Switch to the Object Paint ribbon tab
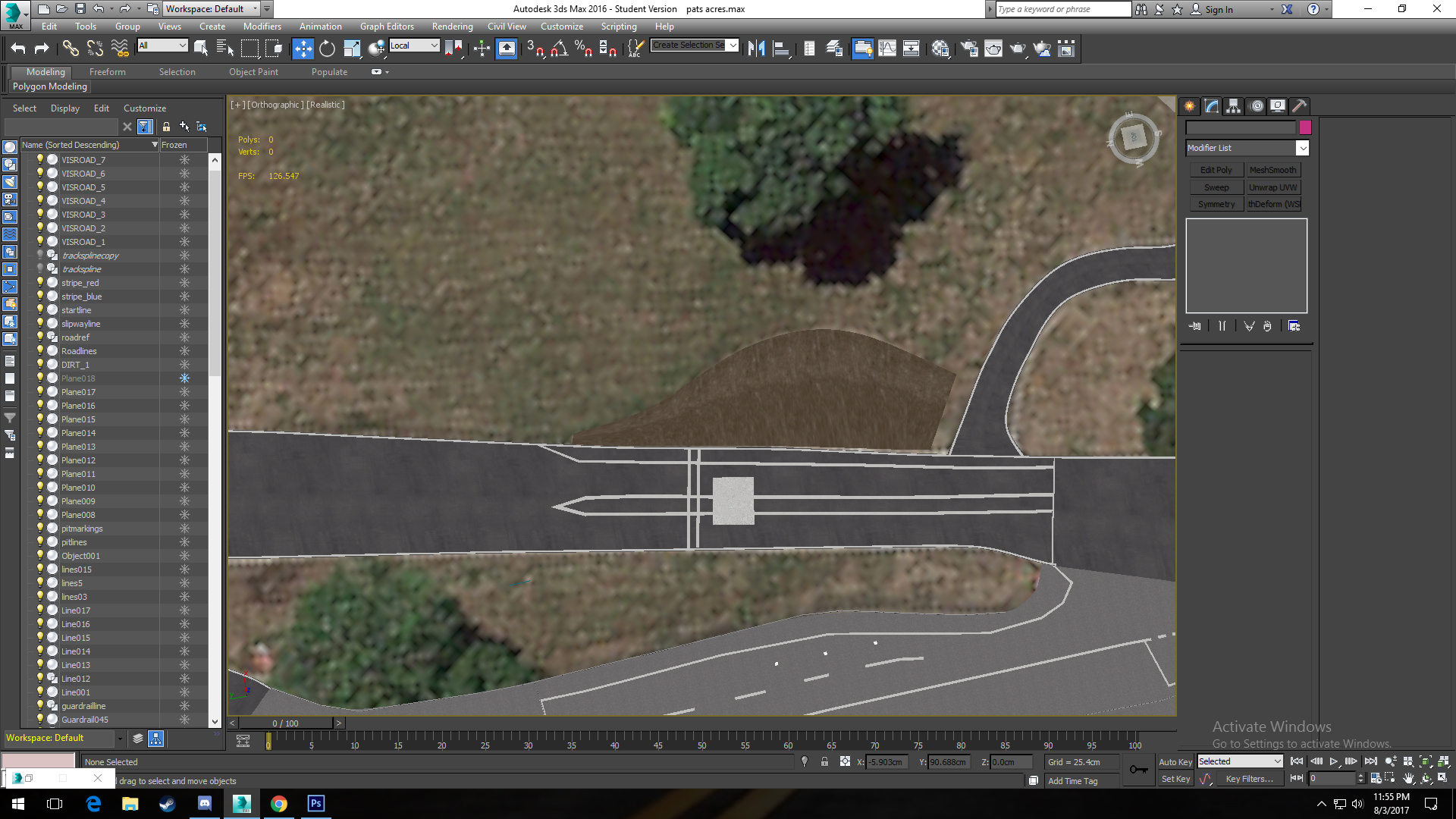The width and height of the screenshot is (1456, 819). pos(253,72)
